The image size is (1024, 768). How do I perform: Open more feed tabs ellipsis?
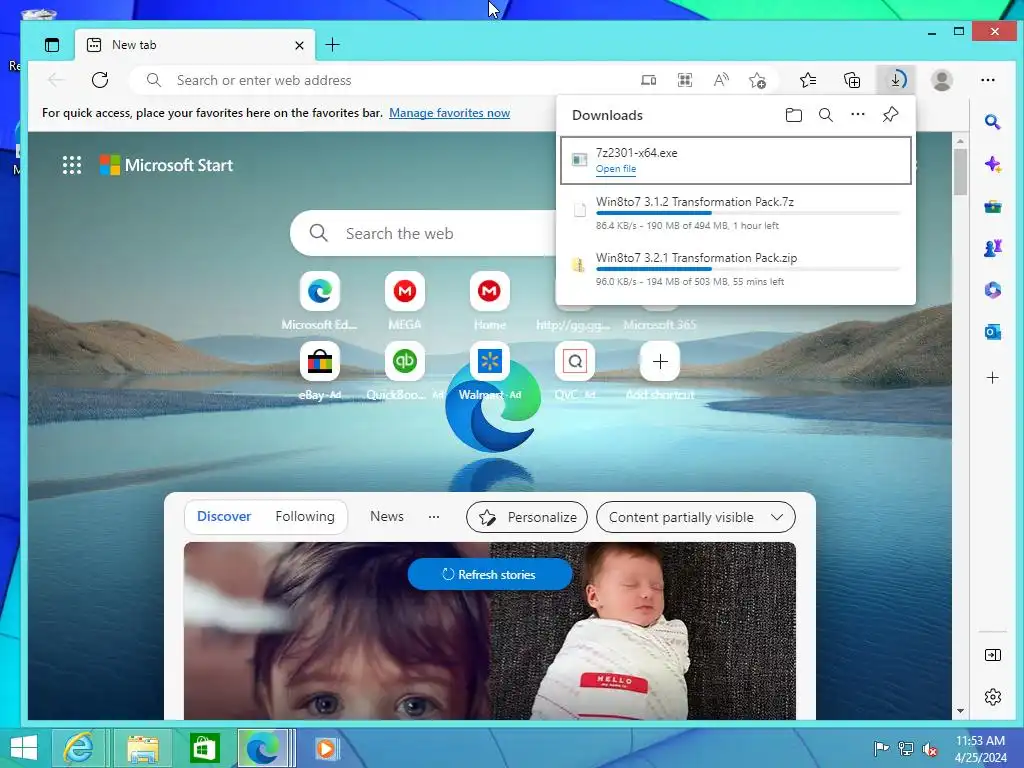click(x=434, y=517)
